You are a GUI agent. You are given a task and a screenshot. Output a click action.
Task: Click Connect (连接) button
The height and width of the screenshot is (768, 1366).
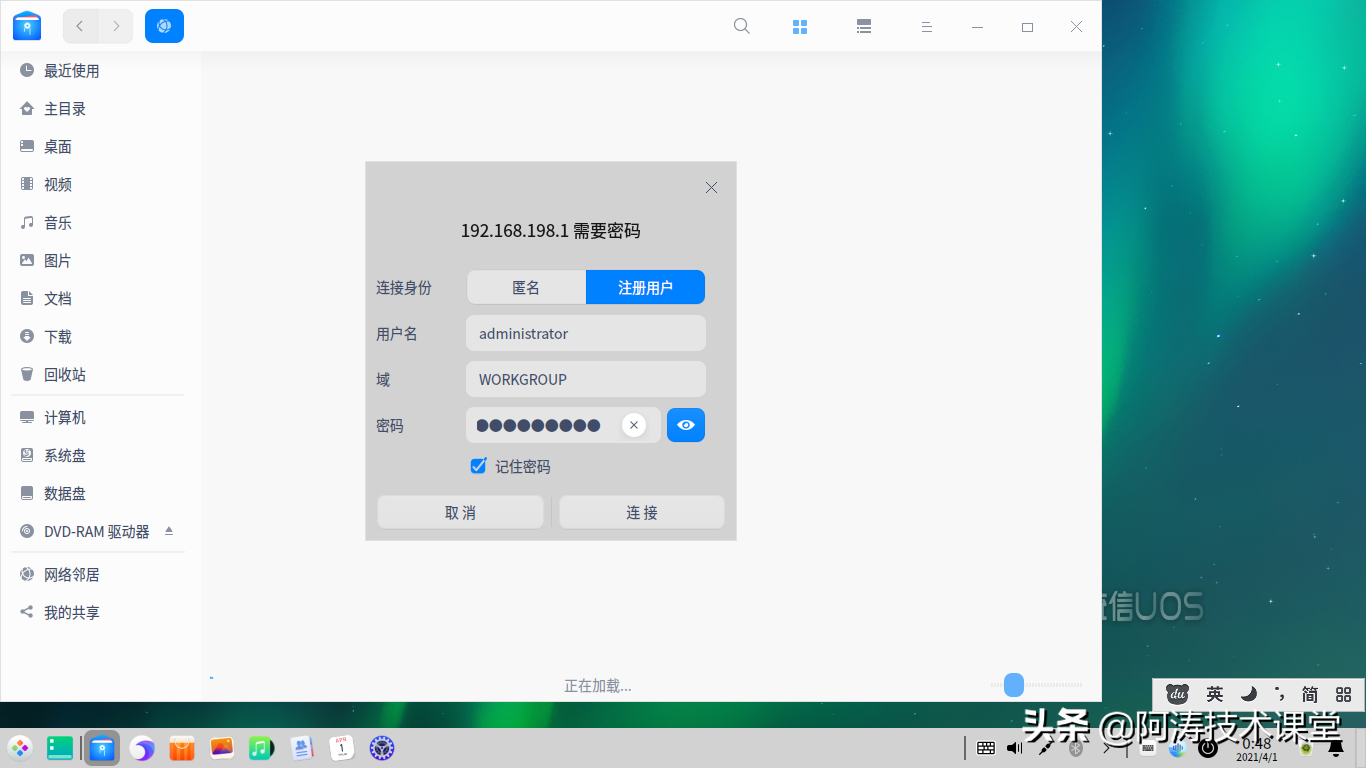click(x=642, y=512)
